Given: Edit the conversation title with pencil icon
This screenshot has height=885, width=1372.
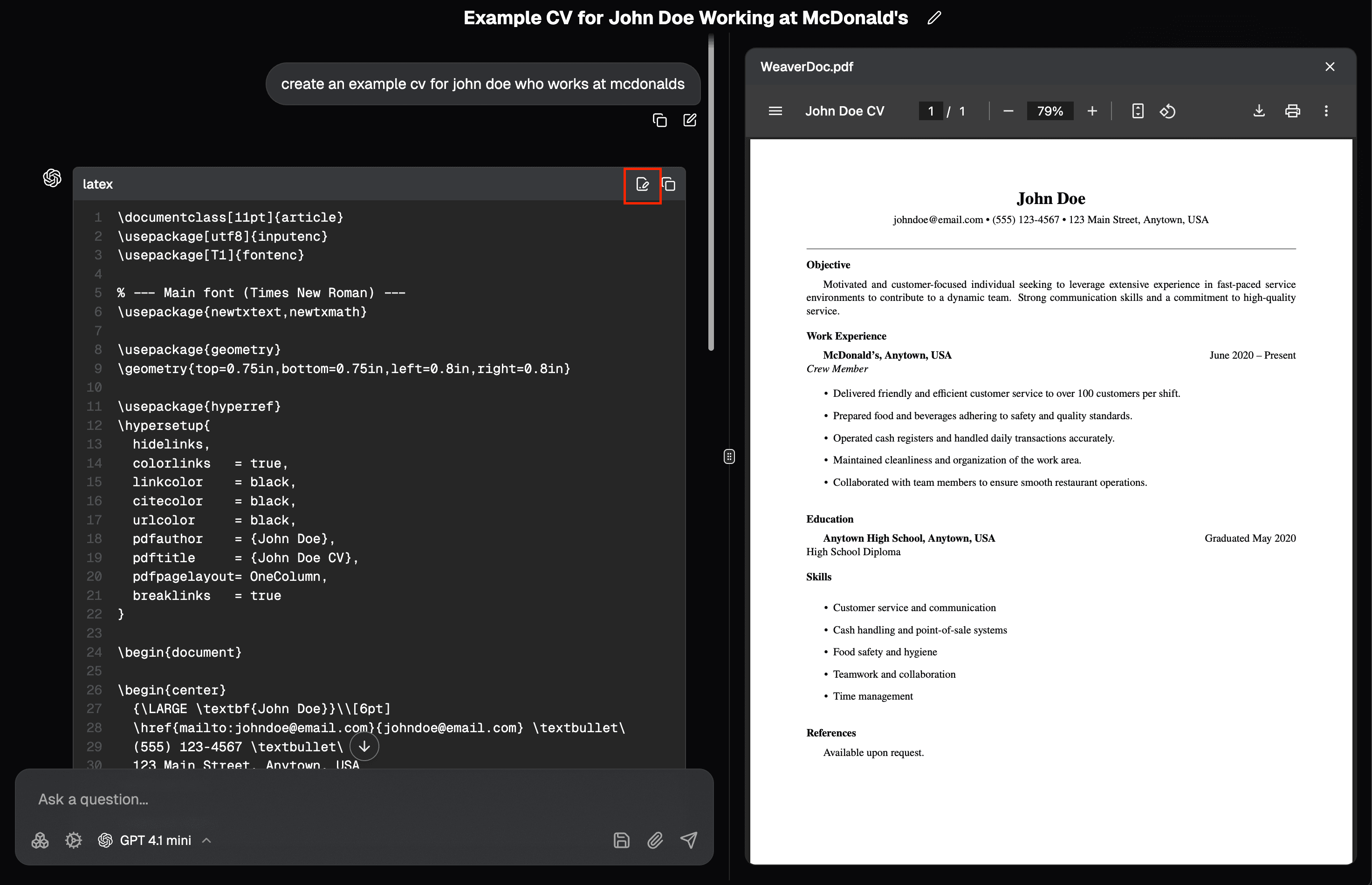Looking at the screenshot, I should point(934,18).
